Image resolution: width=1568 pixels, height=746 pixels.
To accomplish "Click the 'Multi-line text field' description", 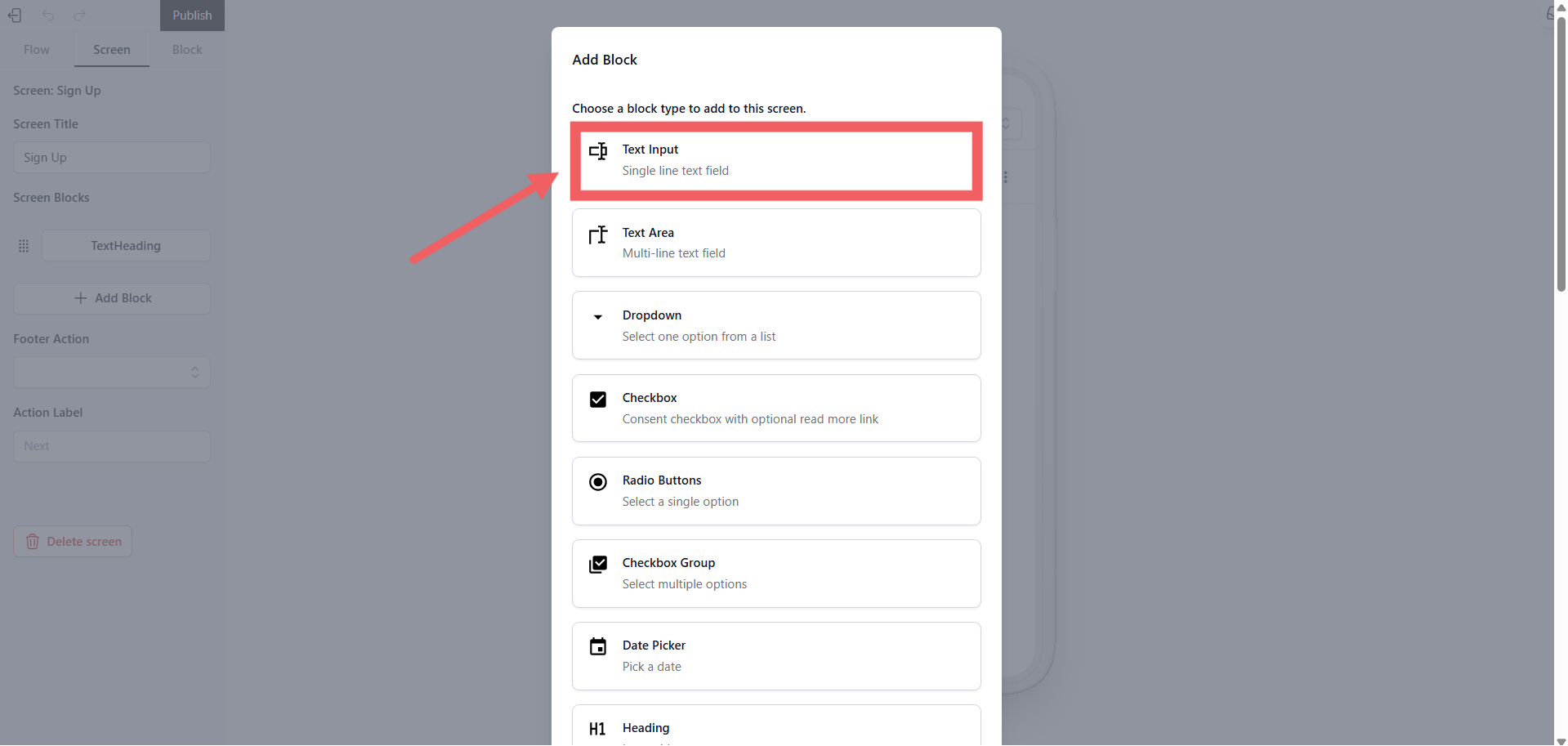I will (674, 253).
